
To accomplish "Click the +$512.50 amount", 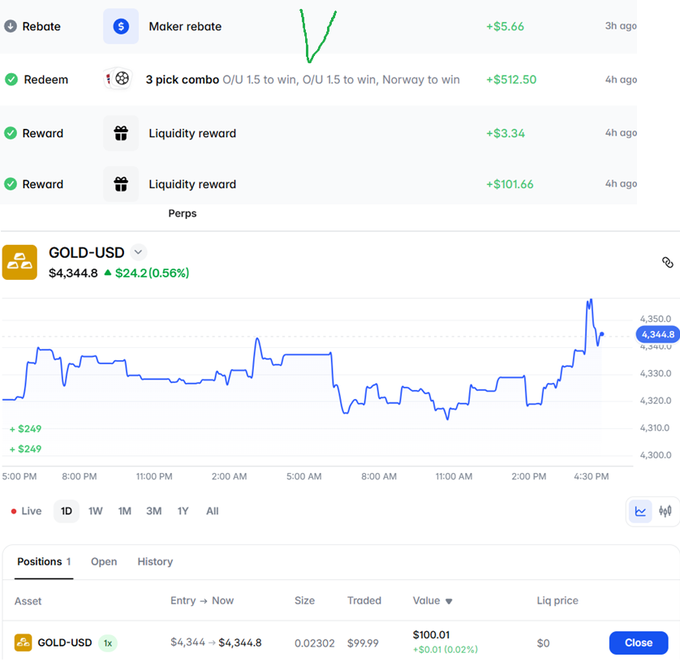I will point(511,80).
